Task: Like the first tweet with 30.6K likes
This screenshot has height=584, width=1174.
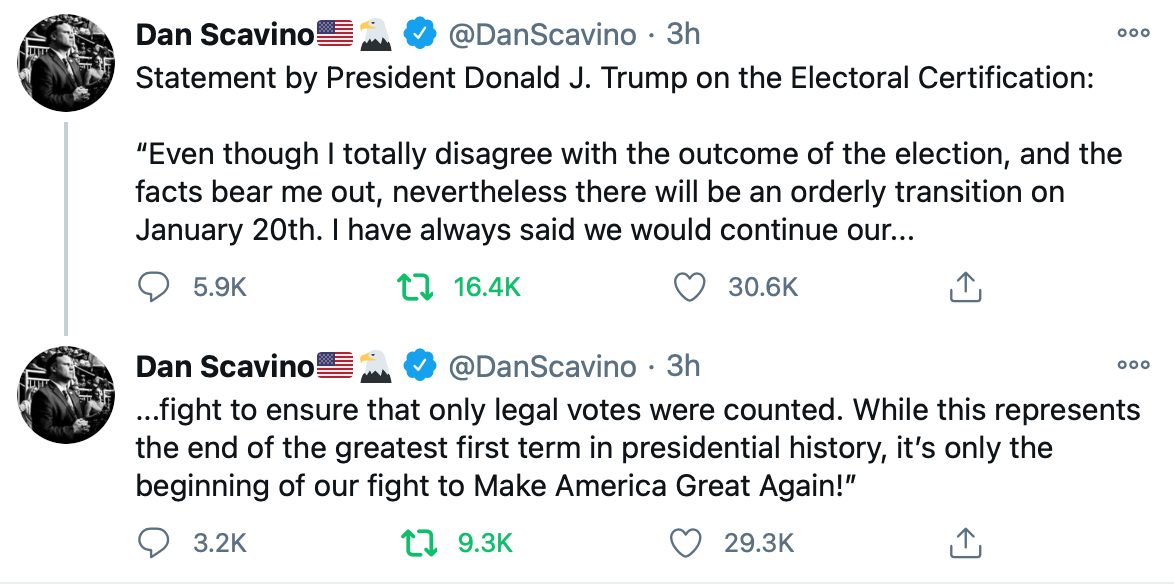Action: point(687,288)
